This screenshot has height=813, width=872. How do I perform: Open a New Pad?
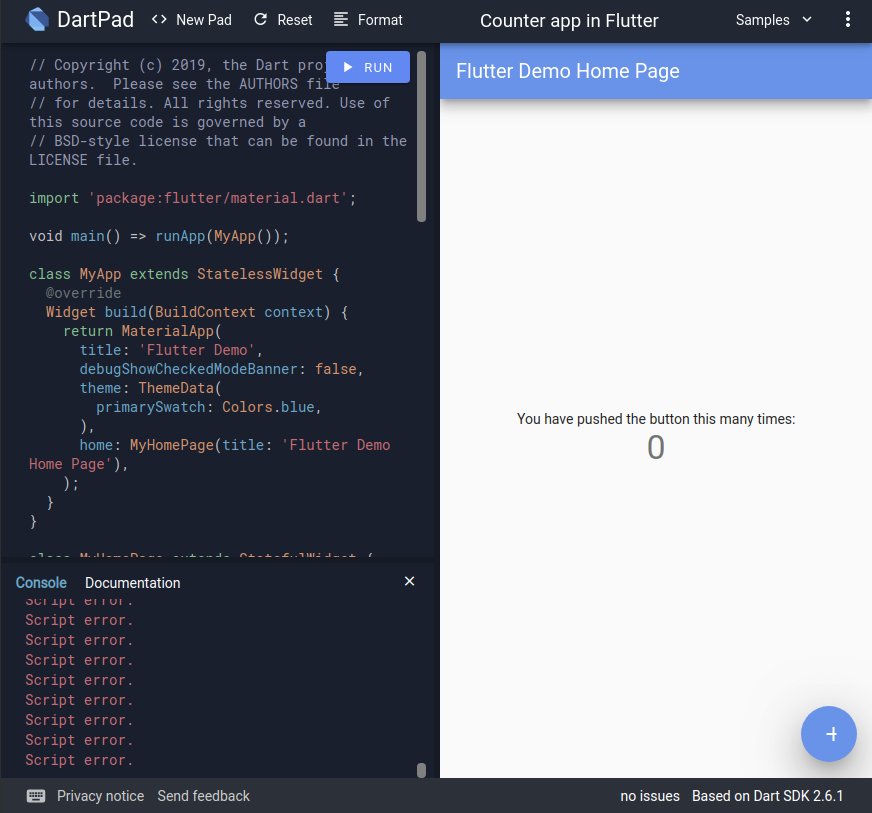[x=191, y=20]
